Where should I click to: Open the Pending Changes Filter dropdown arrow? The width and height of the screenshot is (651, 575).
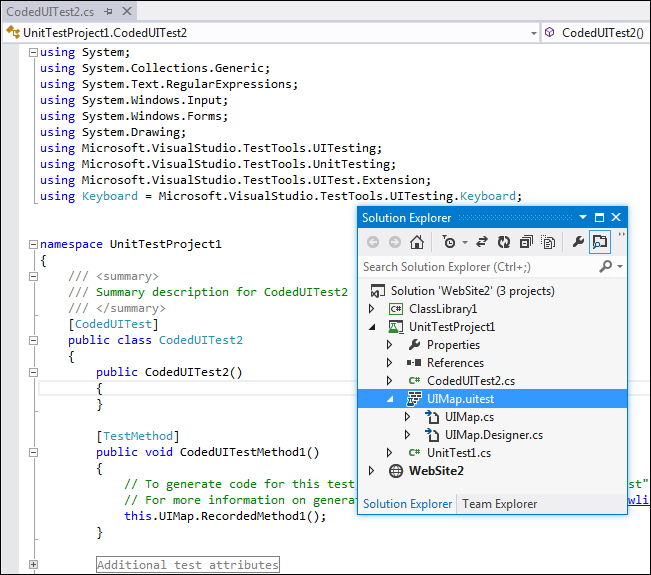(x=465, y=242)
